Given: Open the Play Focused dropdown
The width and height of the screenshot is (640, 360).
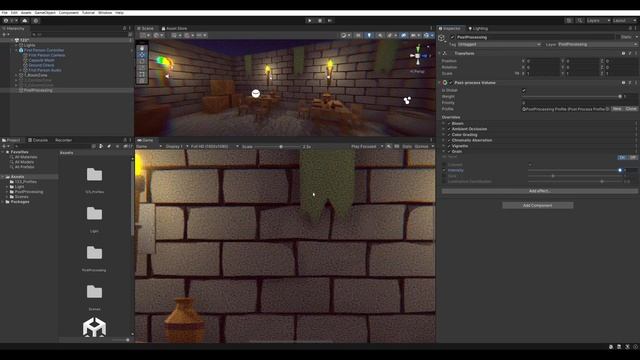Looking at the screenshot, I should click(x=367, y=147).
